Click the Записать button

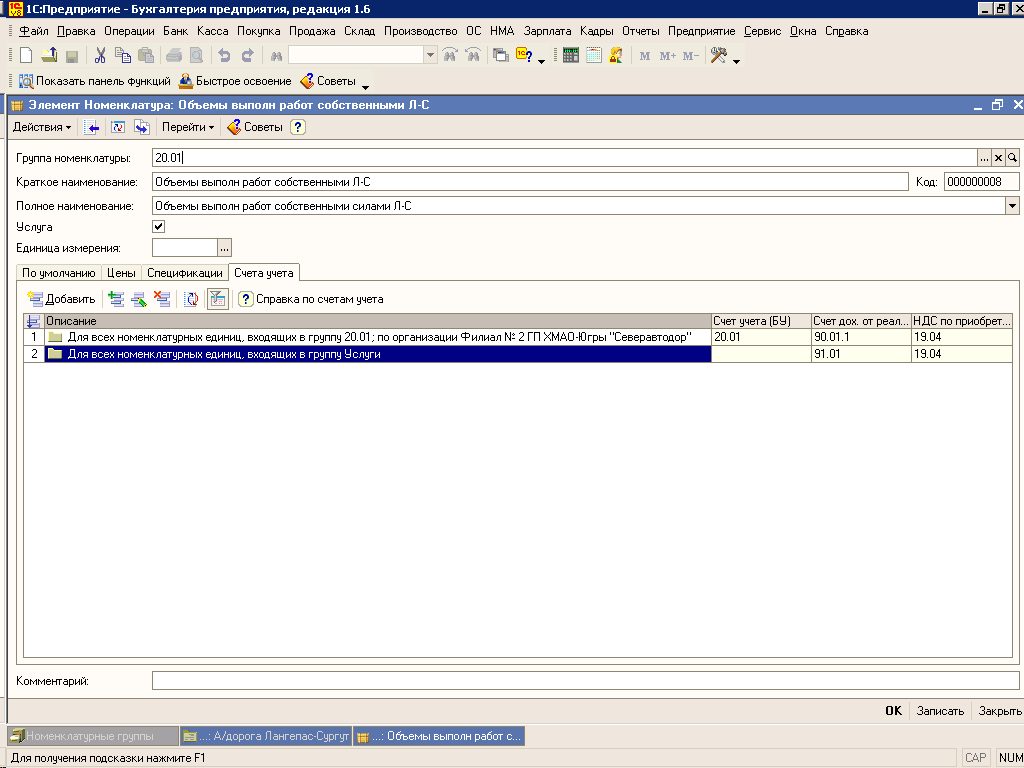(939, 711)
